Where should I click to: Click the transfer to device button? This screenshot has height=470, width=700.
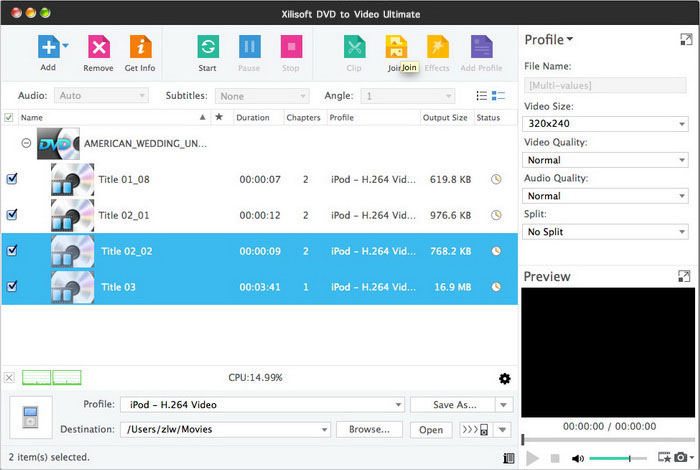[x=476, y=430]
